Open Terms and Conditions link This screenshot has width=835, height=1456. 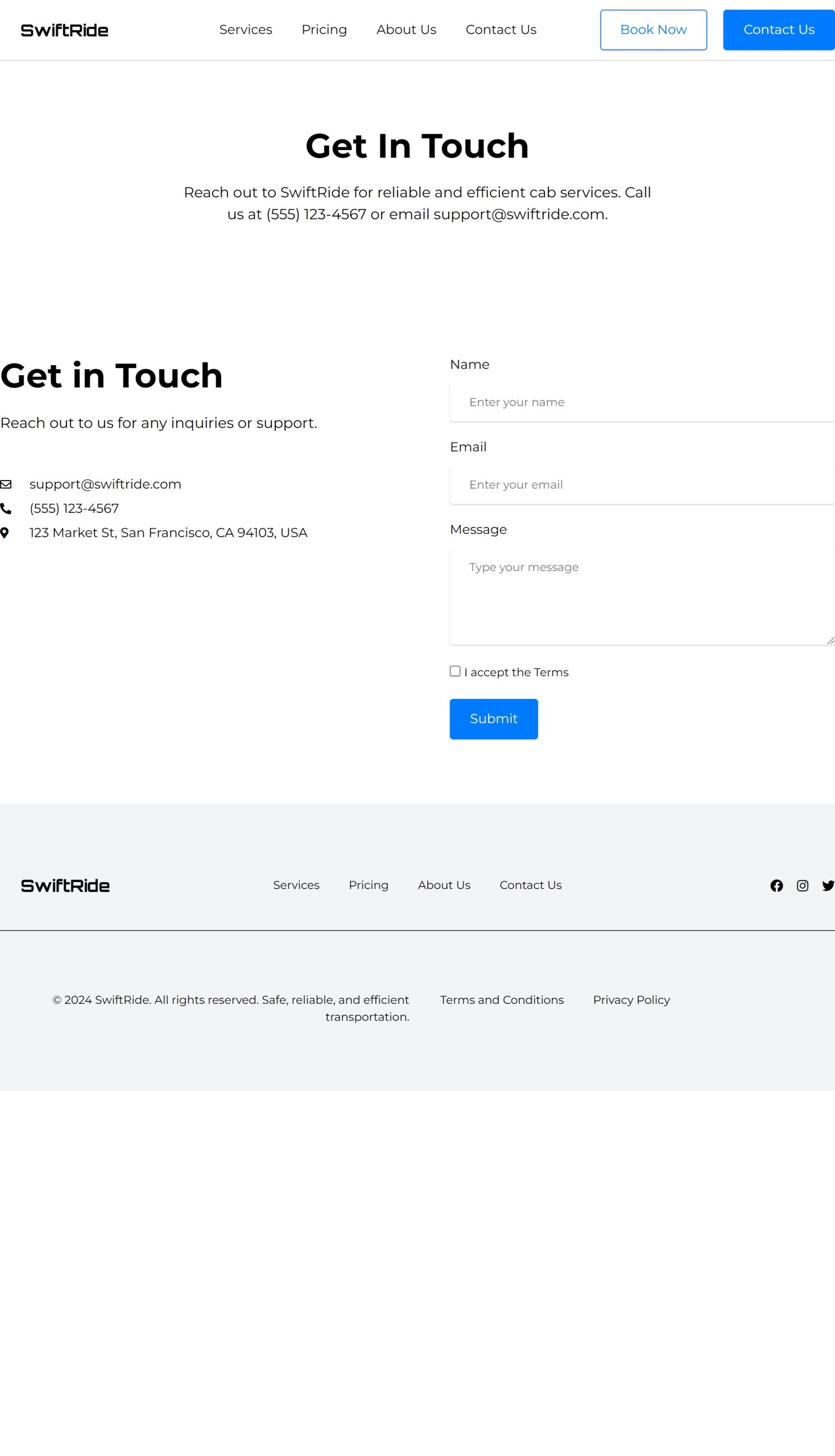pyautogui.click(x=502, y=999)
